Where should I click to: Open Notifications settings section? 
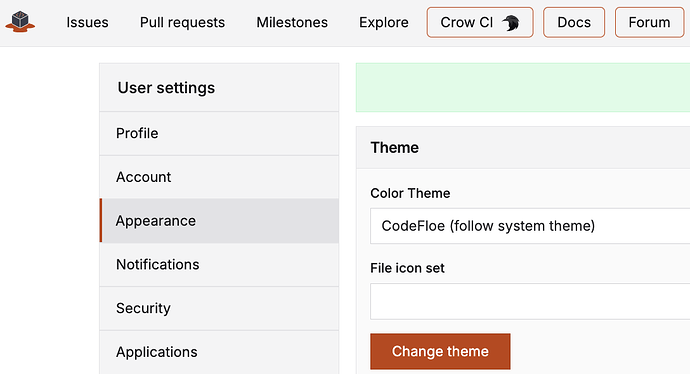[219, 264]
